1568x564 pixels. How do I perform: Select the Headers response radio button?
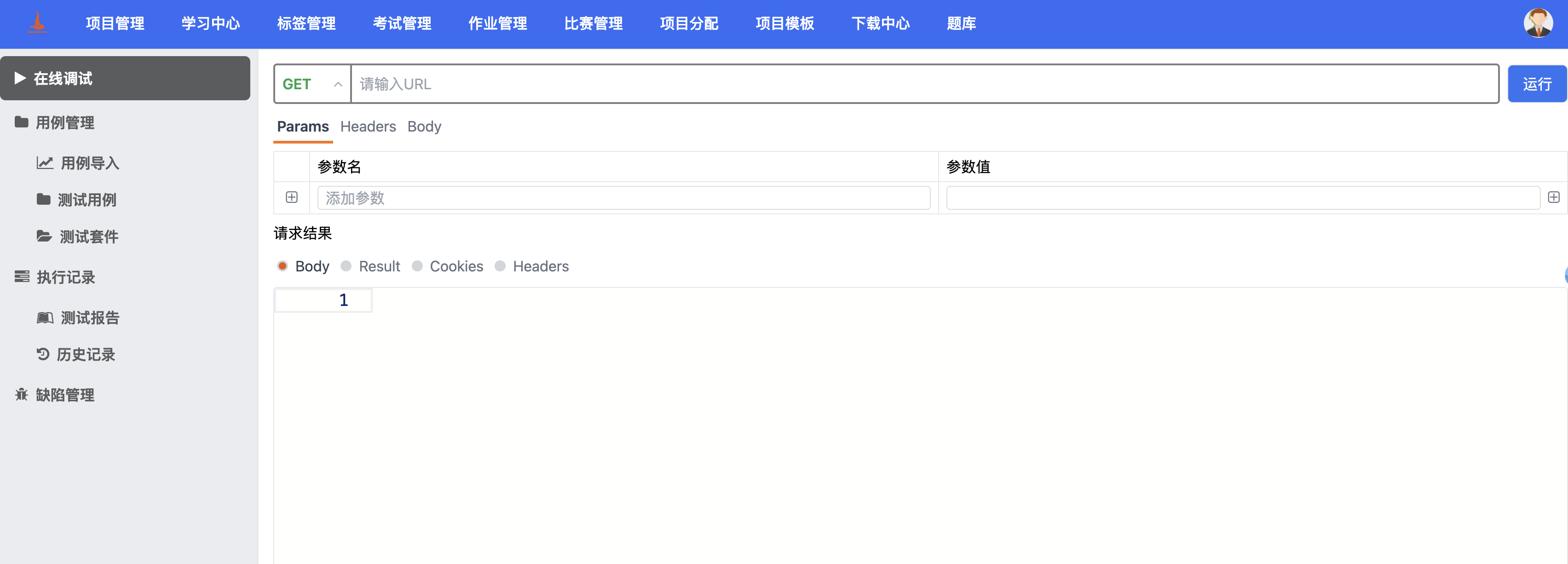pyautogui.click(x=500, y=266)
